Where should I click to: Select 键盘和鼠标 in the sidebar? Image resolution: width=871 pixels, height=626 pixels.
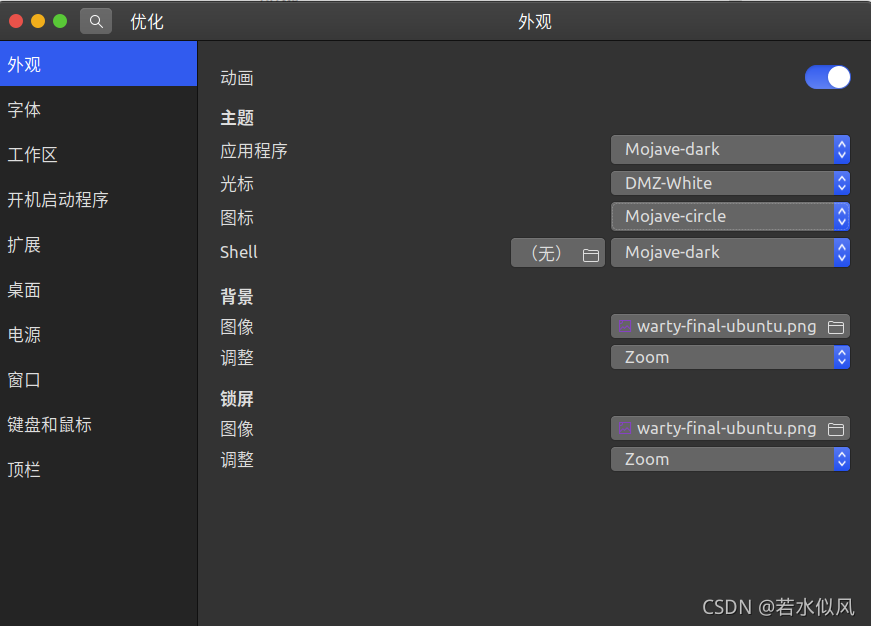tap(50, 425)
